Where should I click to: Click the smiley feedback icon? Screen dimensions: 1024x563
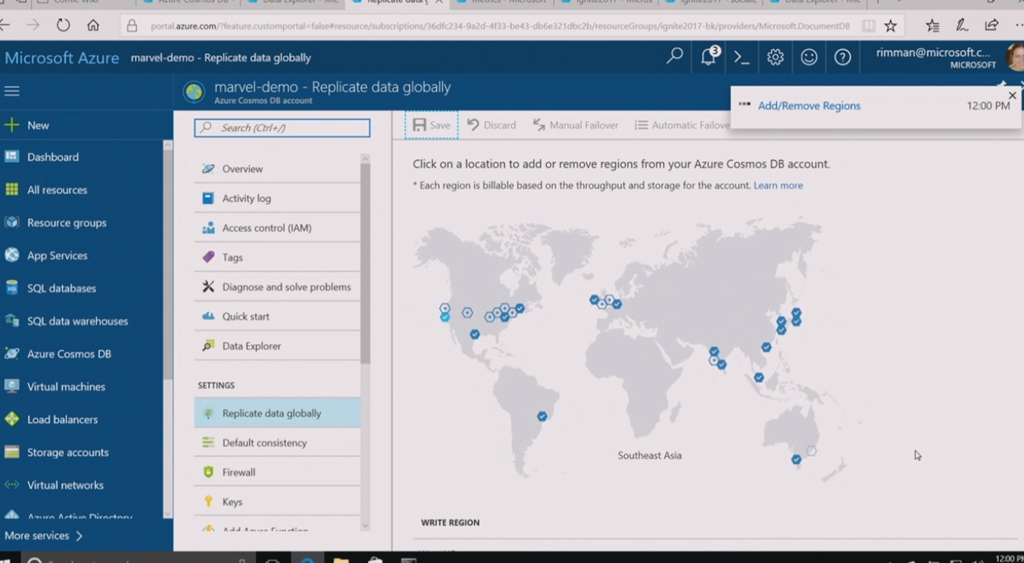(x=809, y=58)
